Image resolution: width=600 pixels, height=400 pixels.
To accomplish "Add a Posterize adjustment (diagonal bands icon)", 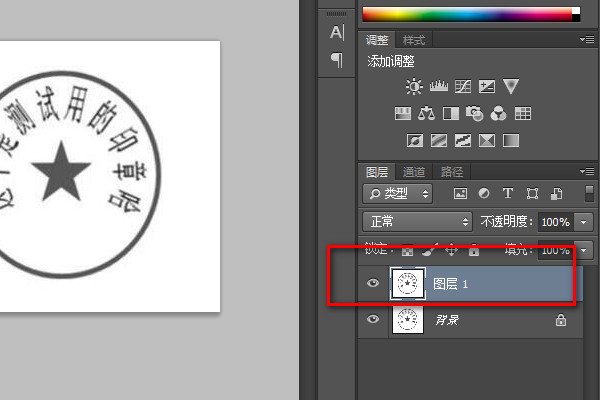I will point(439,140).
